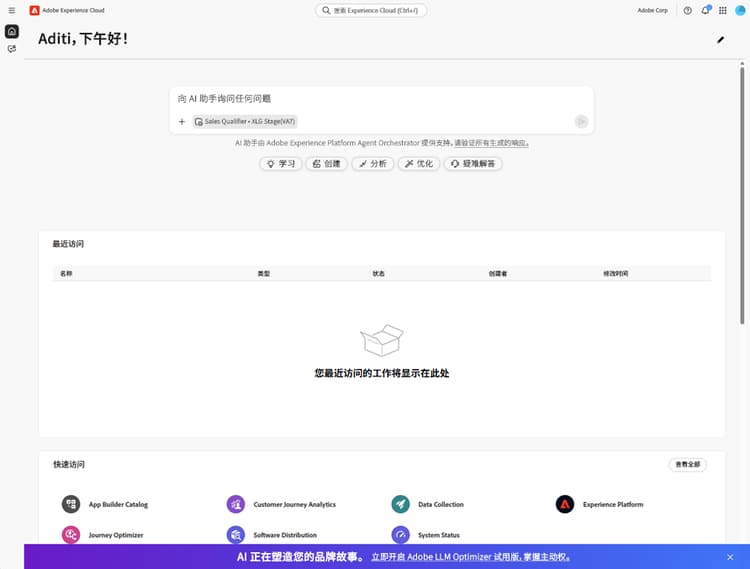The image size is (750, 569).
Task: Click the Journey Optimizer label
Action: [x=116, y=535]
